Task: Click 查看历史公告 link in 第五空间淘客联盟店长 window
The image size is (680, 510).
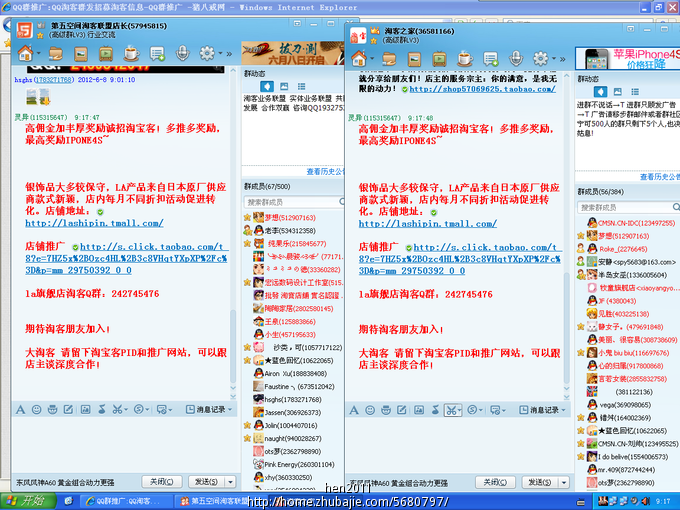Action: (325, 172)
